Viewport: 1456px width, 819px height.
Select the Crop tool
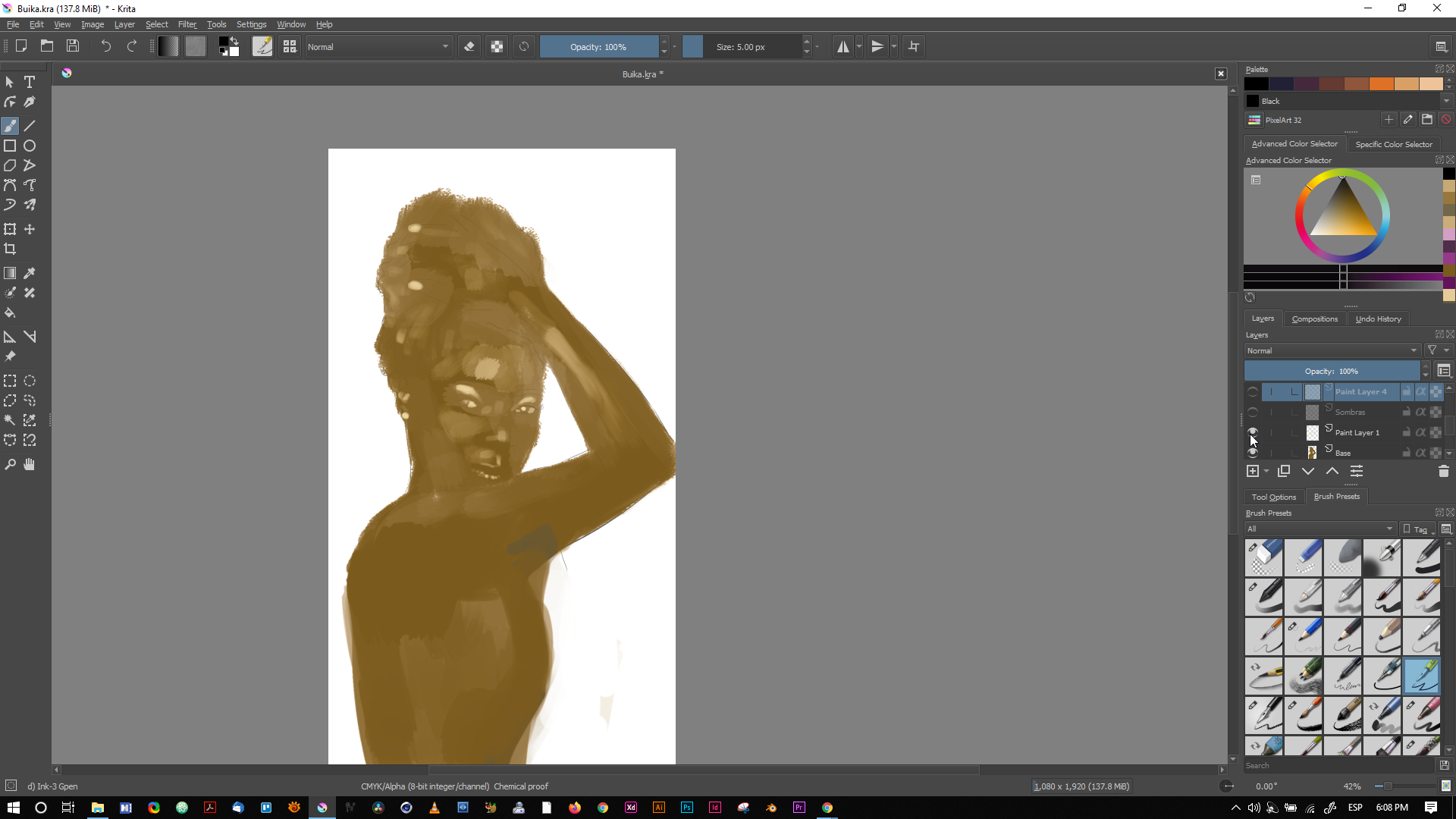[10, 249]
